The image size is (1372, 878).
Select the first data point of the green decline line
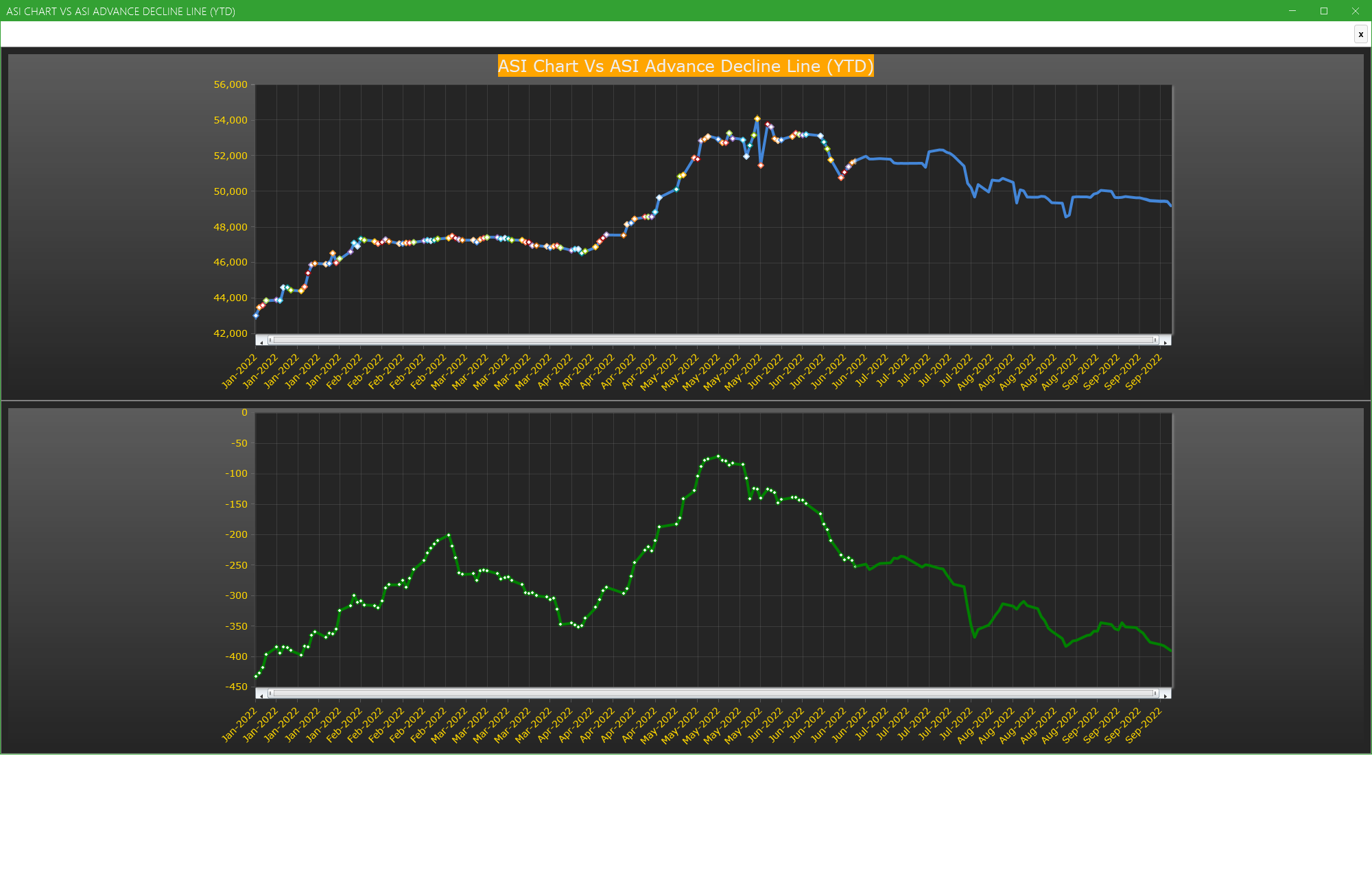point(256,676)
